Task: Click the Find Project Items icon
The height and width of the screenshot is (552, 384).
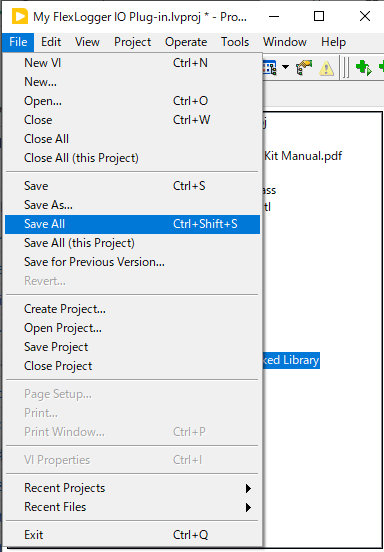Action: (305, 68)
